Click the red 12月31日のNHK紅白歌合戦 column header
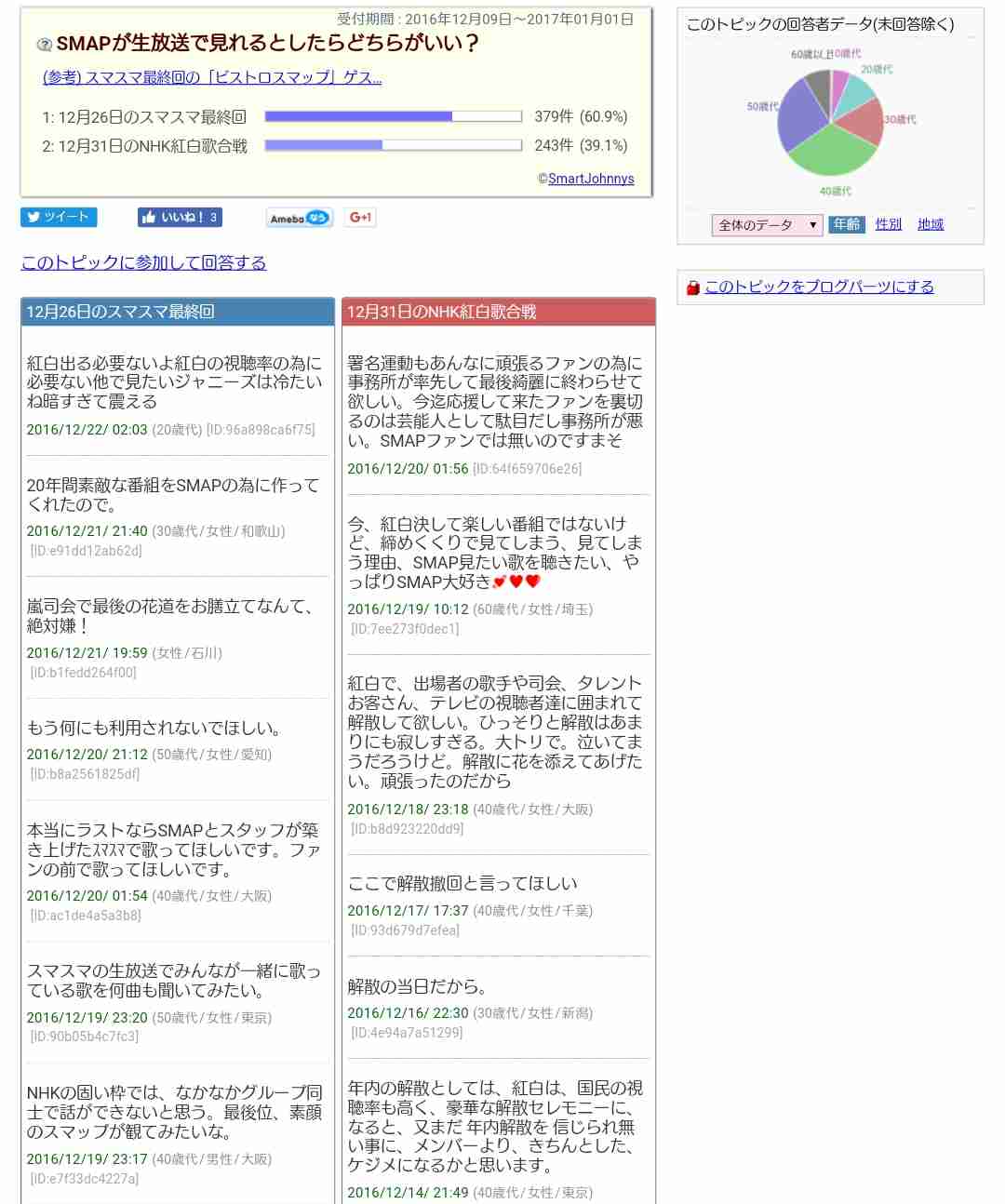The image size is (1005, 1204). pos(499,312)
